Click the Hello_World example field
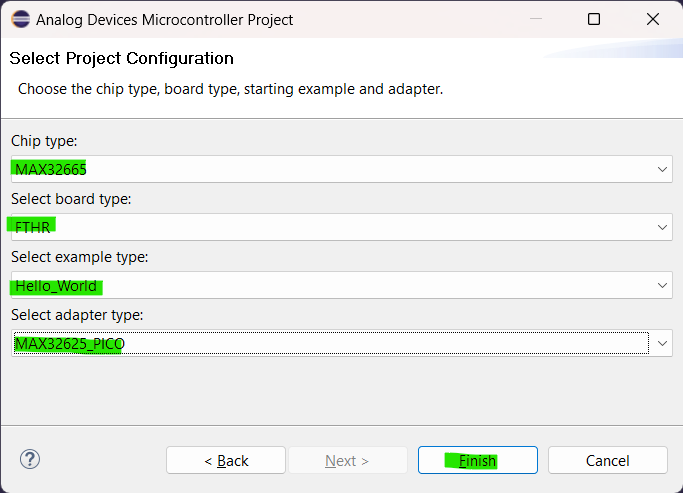 click(342, 285)
